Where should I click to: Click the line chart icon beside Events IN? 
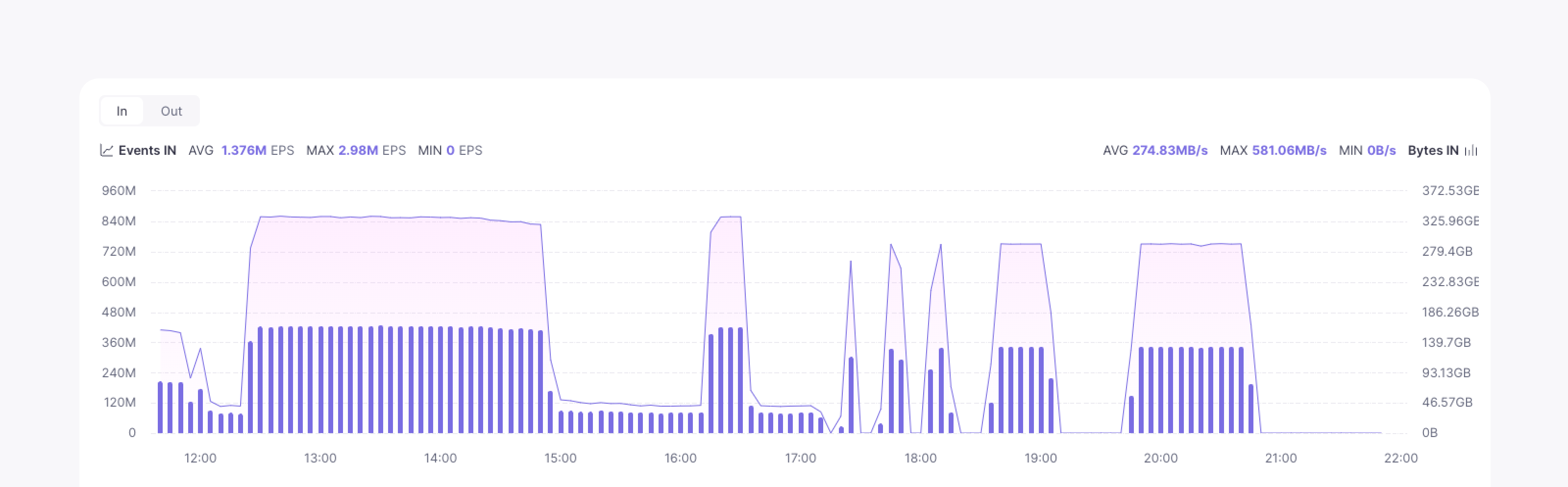(x=106, y=150)
